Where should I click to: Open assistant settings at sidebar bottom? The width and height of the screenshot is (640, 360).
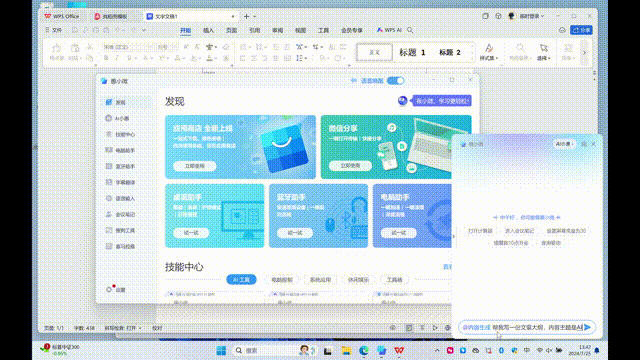[x=116, y=289]
